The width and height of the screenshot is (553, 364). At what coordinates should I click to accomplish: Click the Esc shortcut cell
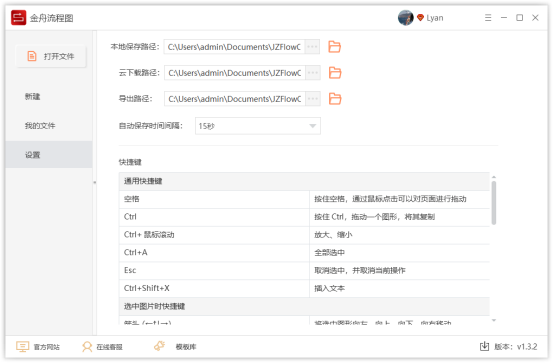[214, 271]
